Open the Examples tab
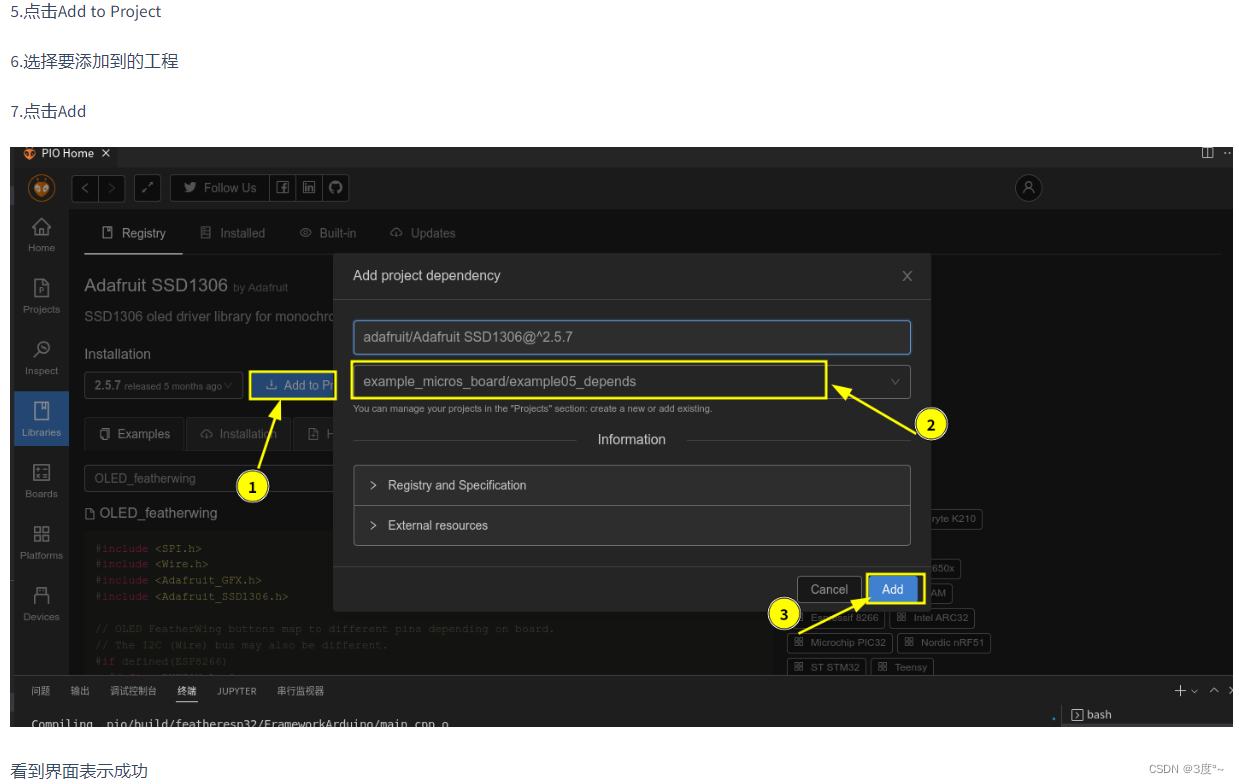The width and height of the screenshot is (1239, 784). 135,434
